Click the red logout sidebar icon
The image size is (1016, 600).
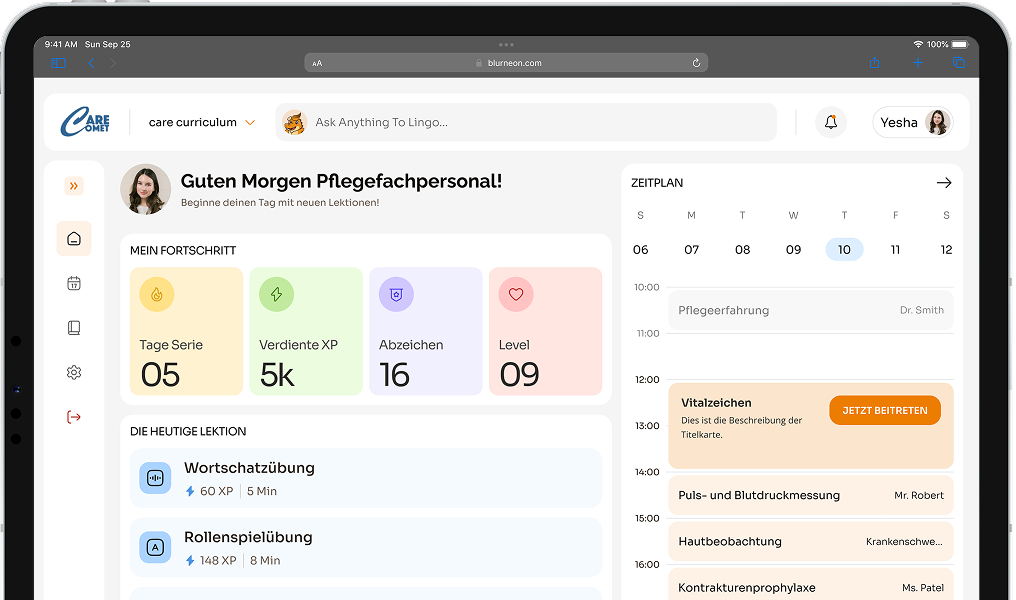coord(74,417)
